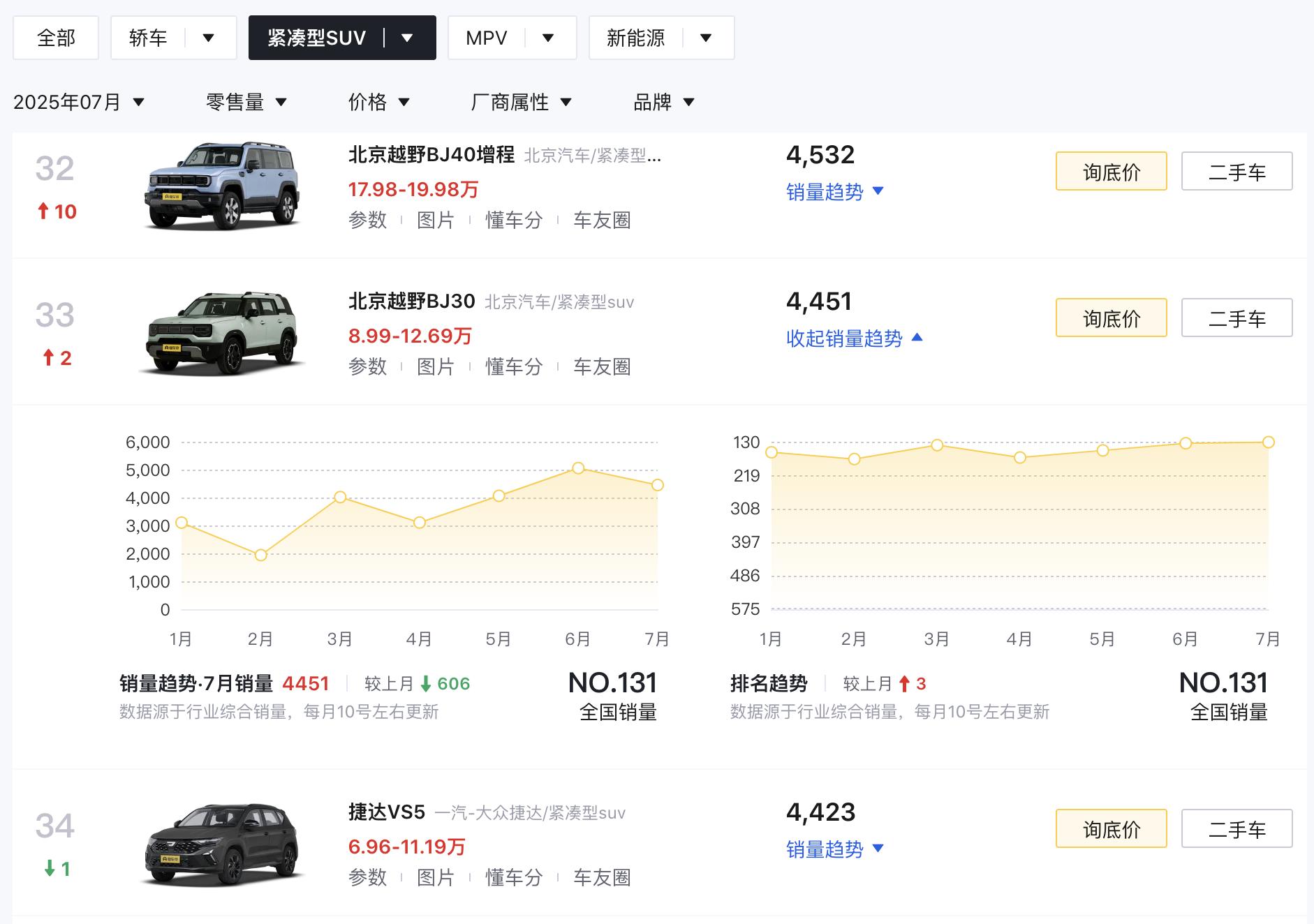Open the 北京越野BJ30 car thumbnail

tap(223, 333)
